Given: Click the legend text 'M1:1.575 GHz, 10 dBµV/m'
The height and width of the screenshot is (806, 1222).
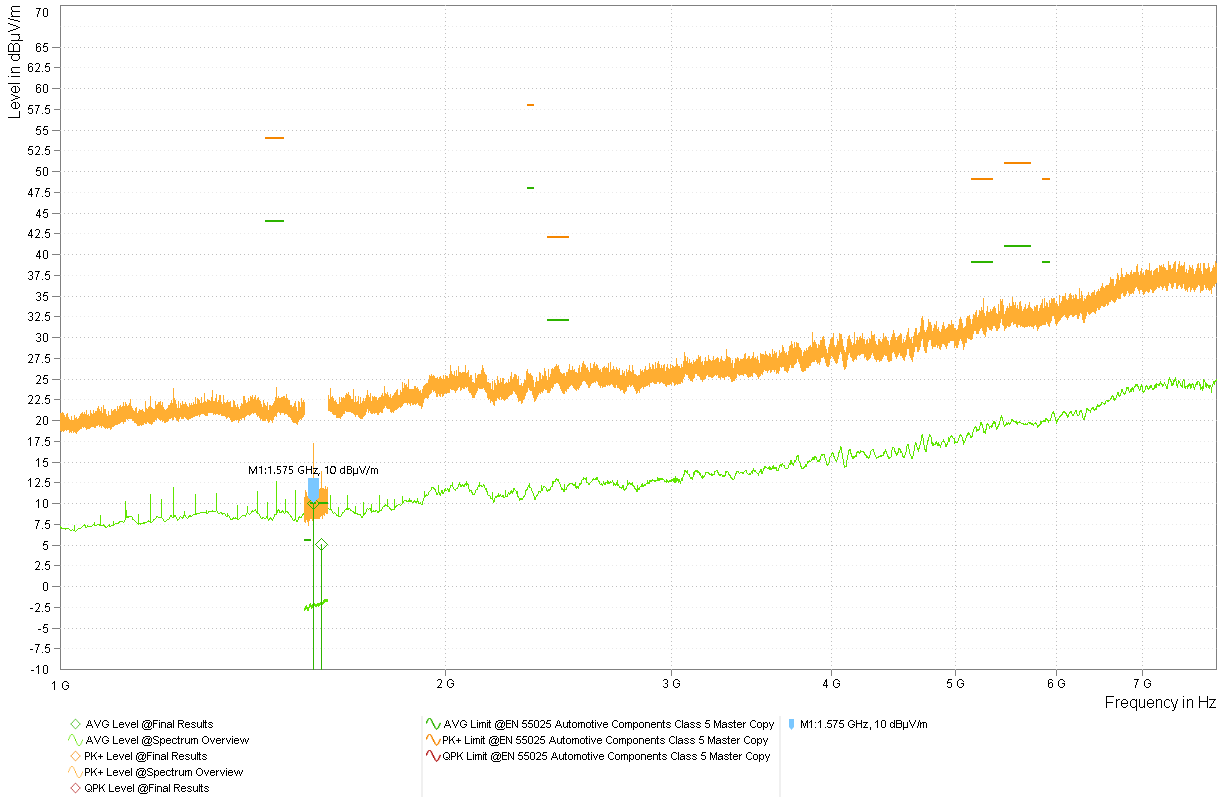Looking at the screenshot, I should click(x=864, y=724).
